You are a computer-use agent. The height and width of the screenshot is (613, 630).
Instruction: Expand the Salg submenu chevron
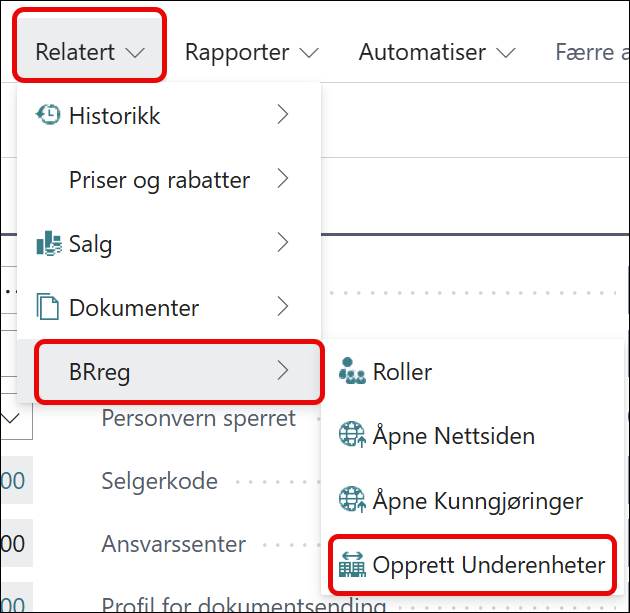(x=283, y=243)
